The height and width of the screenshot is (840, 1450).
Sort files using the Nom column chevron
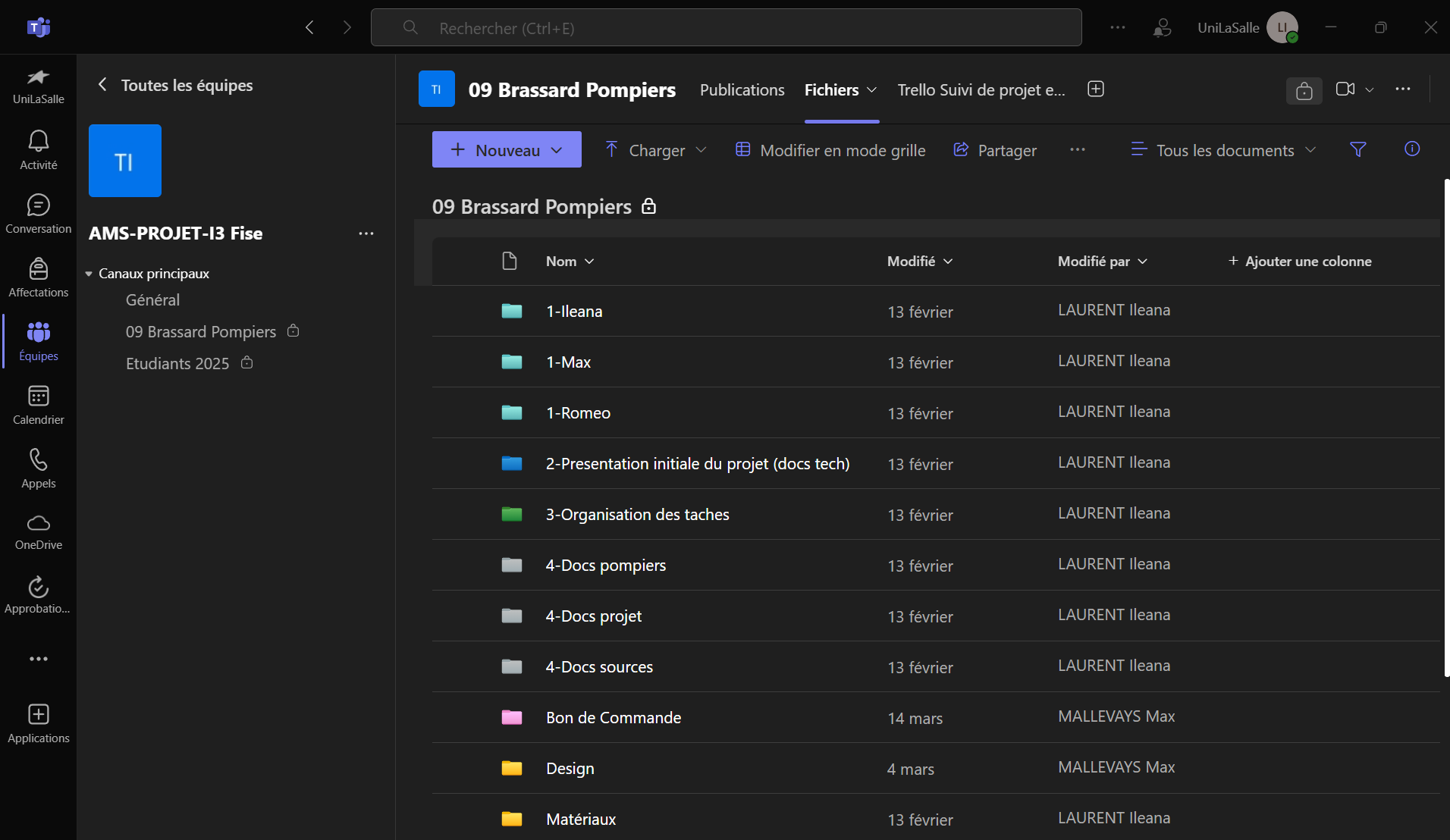point(589,261)
